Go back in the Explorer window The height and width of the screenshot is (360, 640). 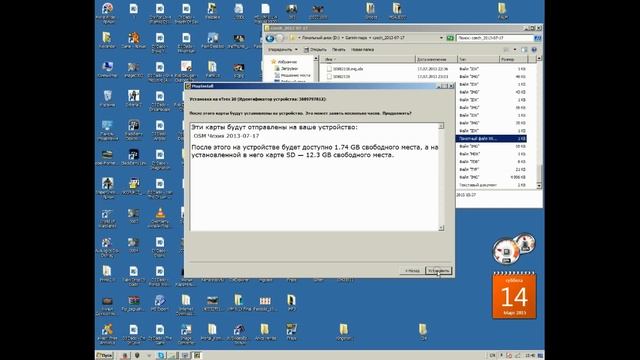(x=270, y=38)
